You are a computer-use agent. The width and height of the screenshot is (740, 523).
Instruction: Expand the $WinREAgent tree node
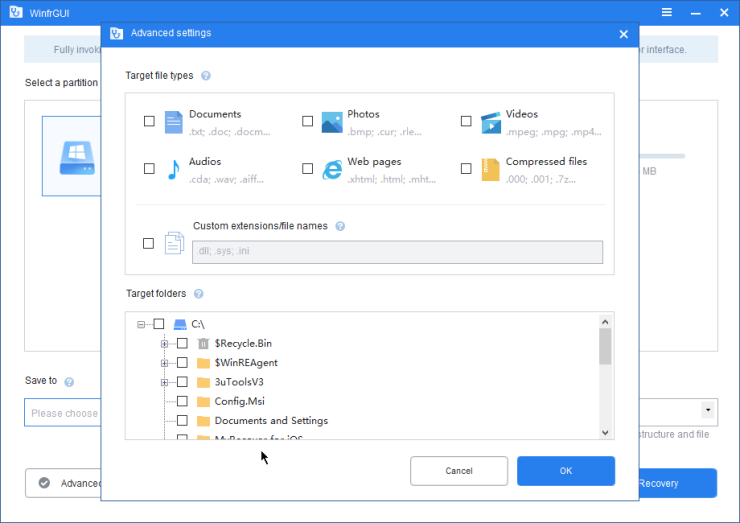tap(164, 363)
